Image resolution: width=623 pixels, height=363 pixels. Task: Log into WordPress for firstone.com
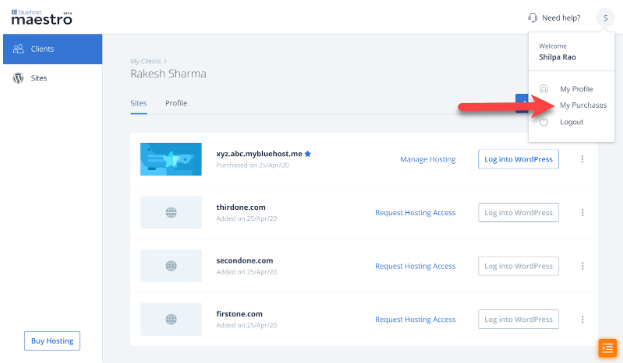(518, 319)
